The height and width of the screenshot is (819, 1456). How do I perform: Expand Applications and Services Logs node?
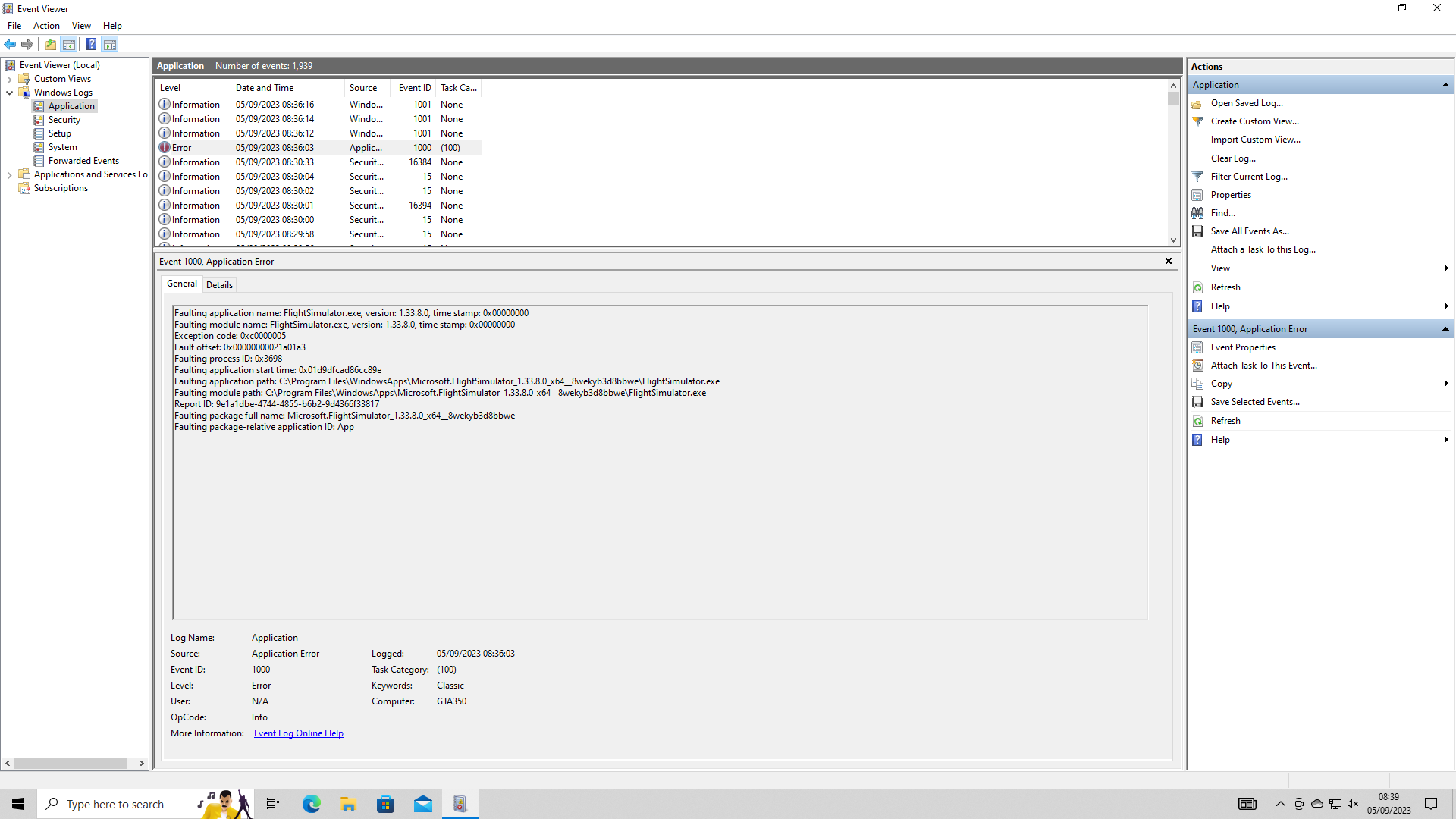tap(9, 174)
